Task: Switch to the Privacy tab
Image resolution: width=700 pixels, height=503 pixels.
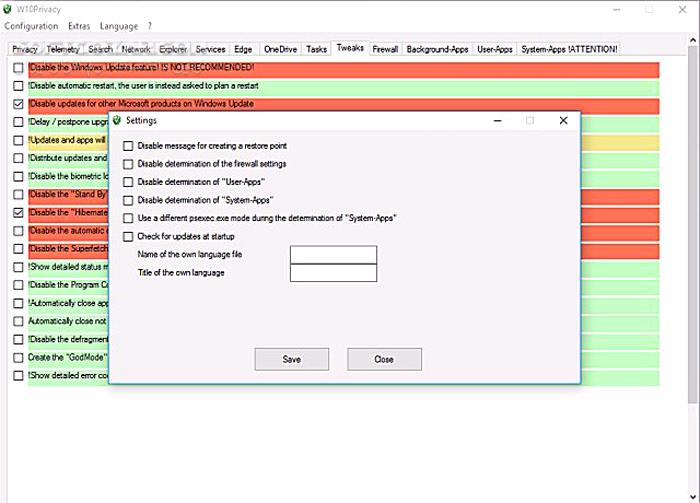Action: (x=25, y=50)
